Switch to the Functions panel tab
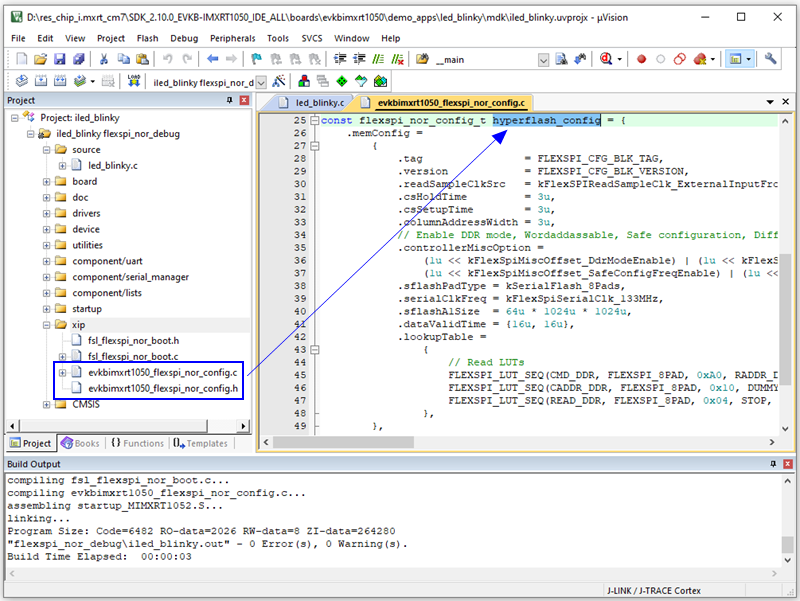This screenshot has width=800, height=601. pos(137,443)
